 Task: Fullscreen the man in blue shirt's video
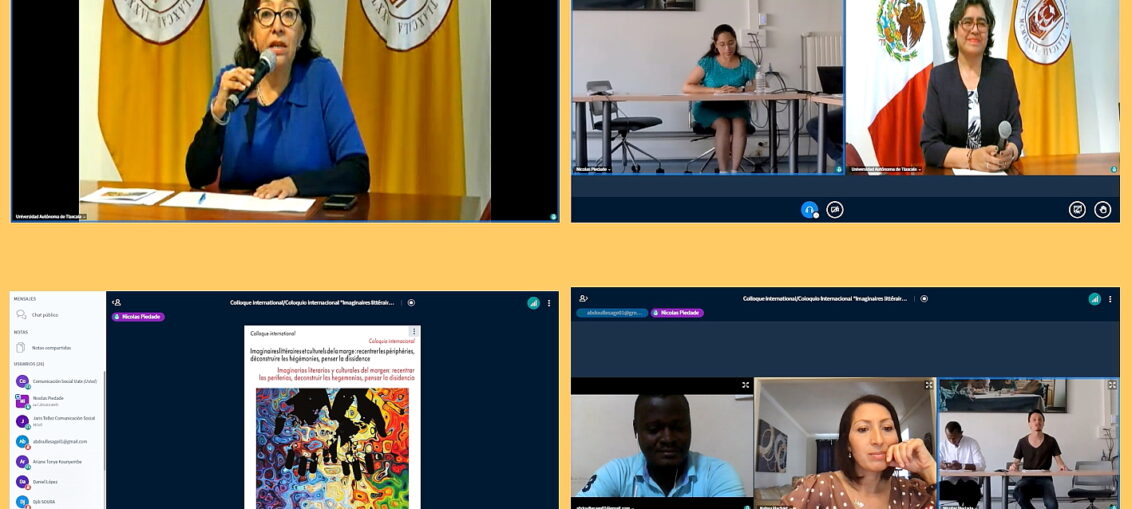click(x=745, y=385)
